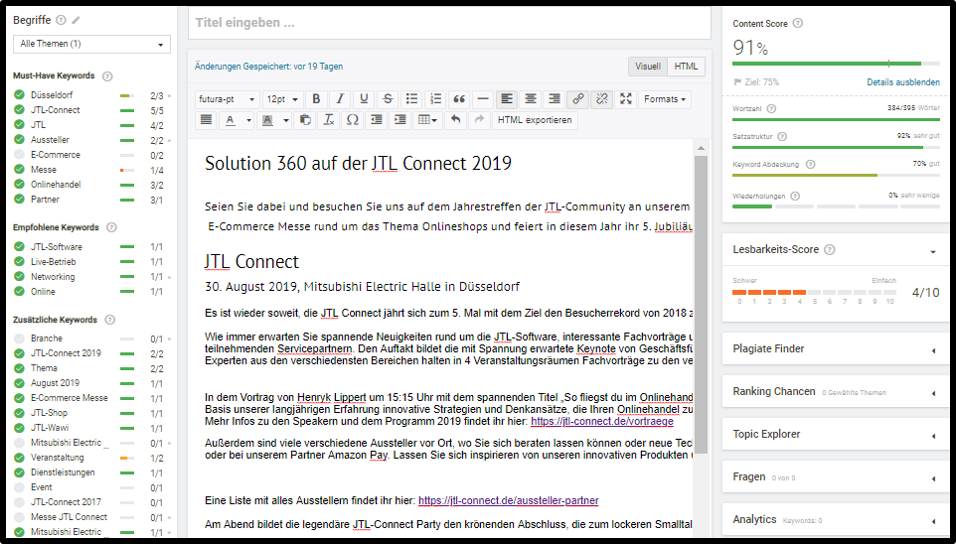Click the grey circle next to Event
This screenshot has height=544, width=956.
coord(19,487)
